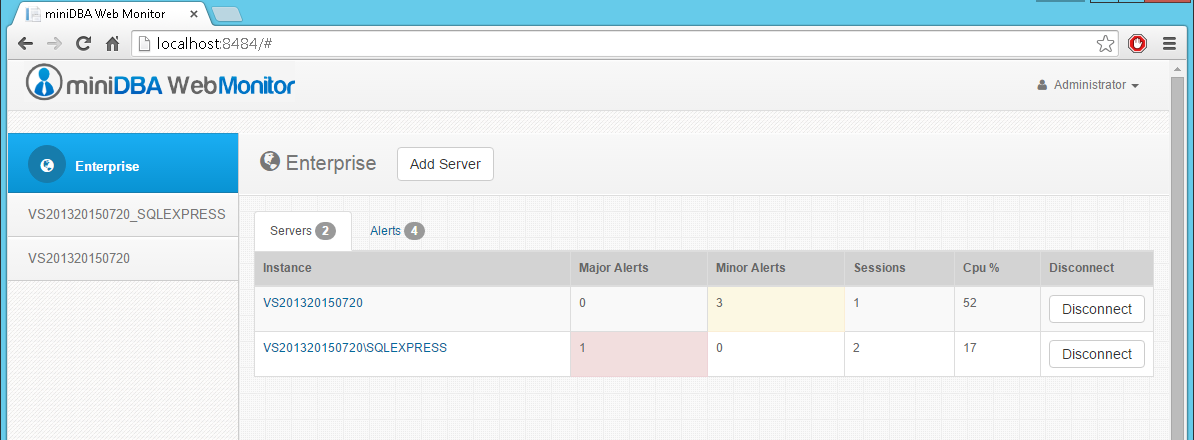The width and height of the screenshot is (1194, 440).
Task: Click the miniDBA WebMonitor logo
Action: (160, 83)
